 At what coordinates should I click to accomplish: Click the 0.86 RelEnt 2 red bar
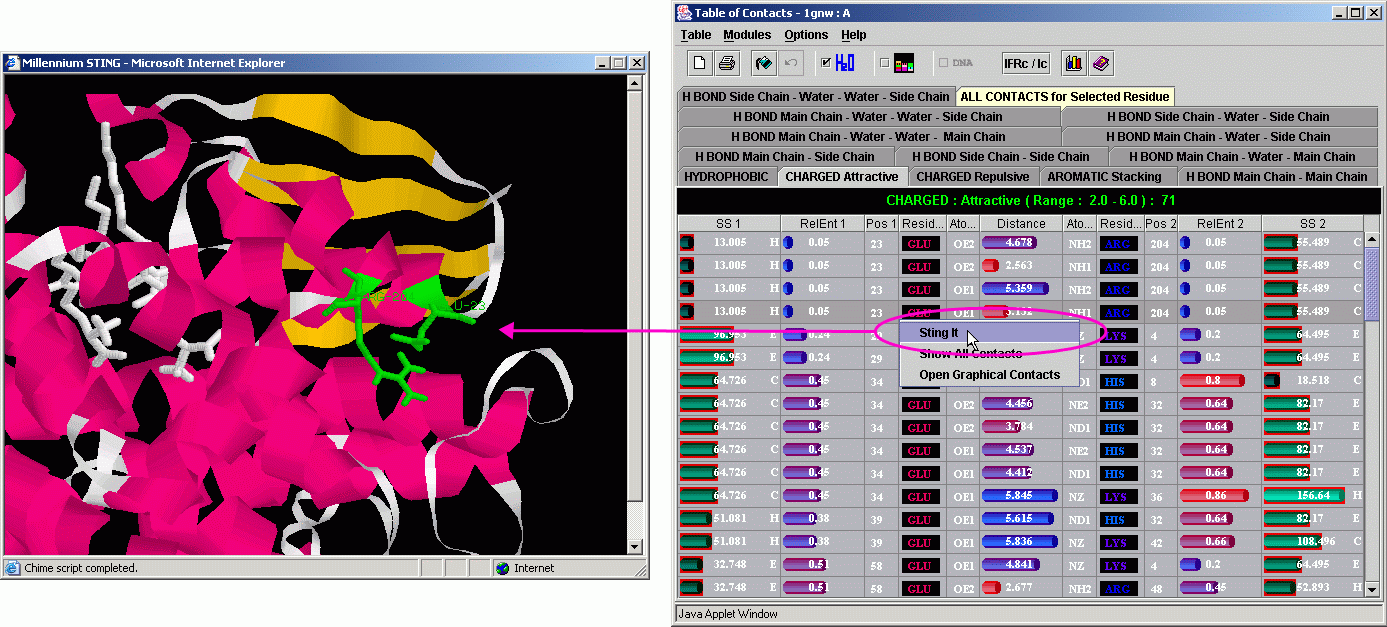click(x=1214, y=496)
